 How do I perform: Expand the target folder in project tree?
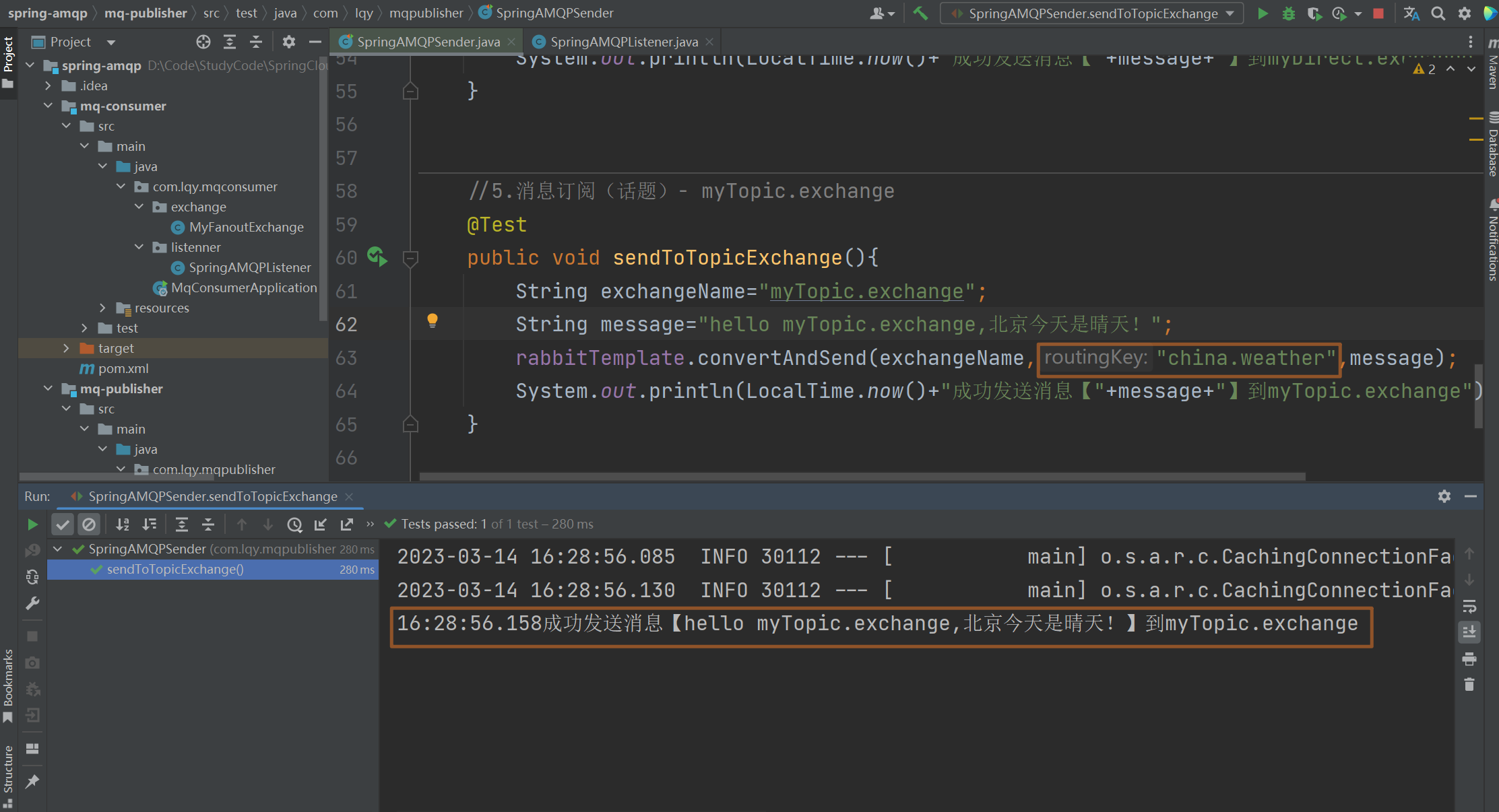tap(66, 348)
